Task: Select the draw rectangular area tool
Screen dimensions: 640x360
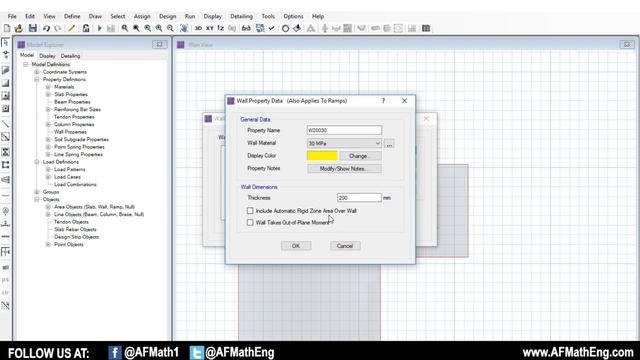Action: click(x=5, y=83)
